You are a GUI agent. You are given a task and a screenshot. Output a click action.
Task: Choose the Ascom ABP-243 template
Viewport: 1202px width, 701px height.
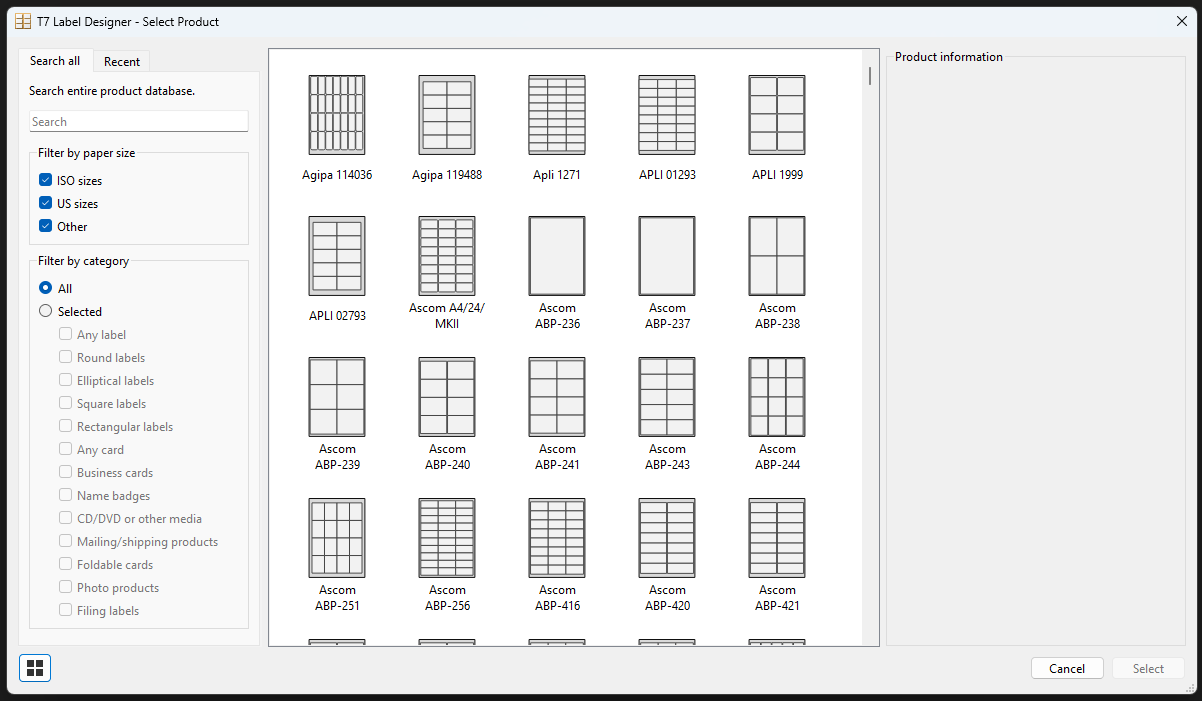click(667, 397)
